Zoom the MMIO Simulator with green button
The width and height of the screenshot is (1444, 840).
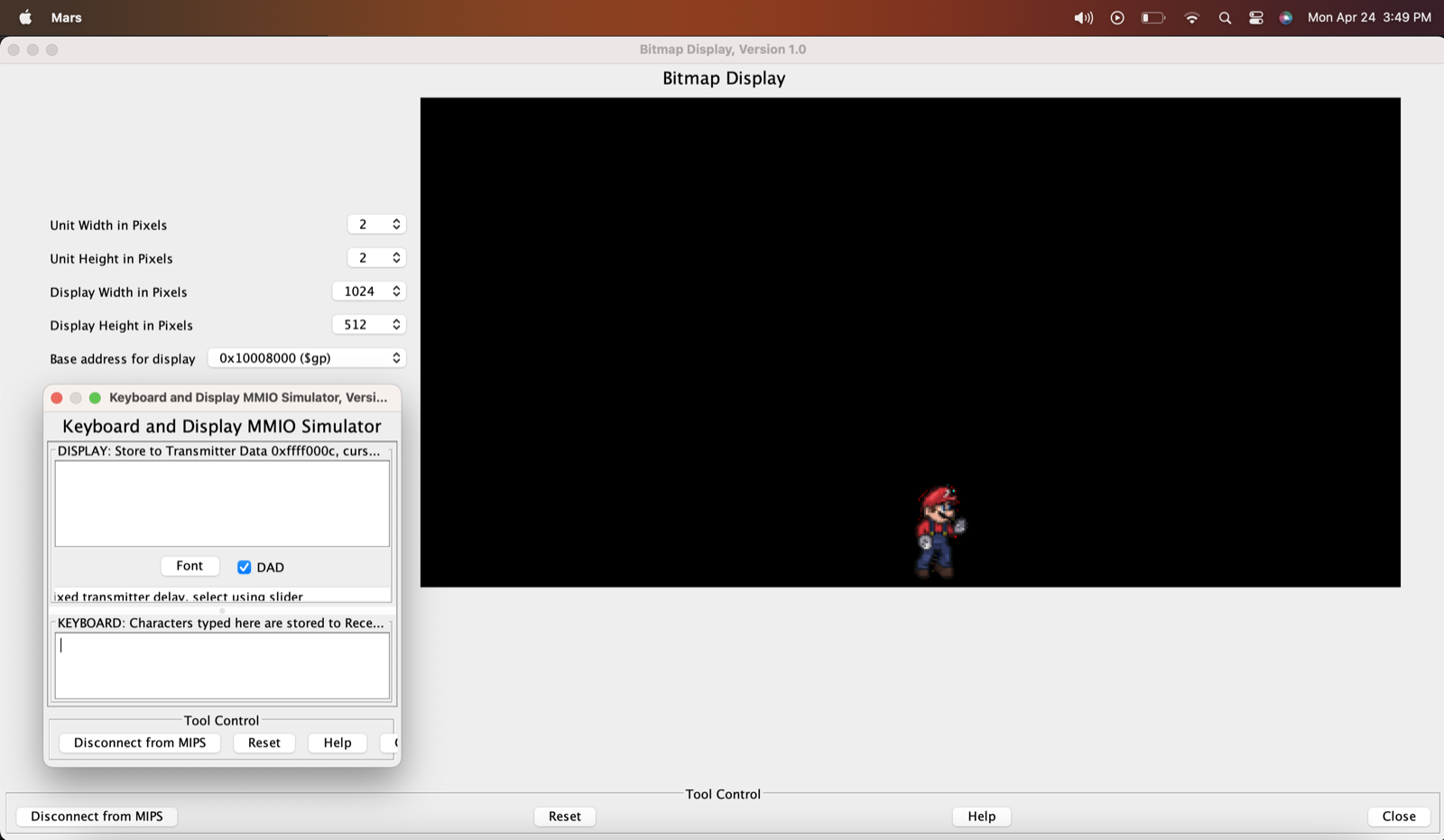tap(95, 397)
